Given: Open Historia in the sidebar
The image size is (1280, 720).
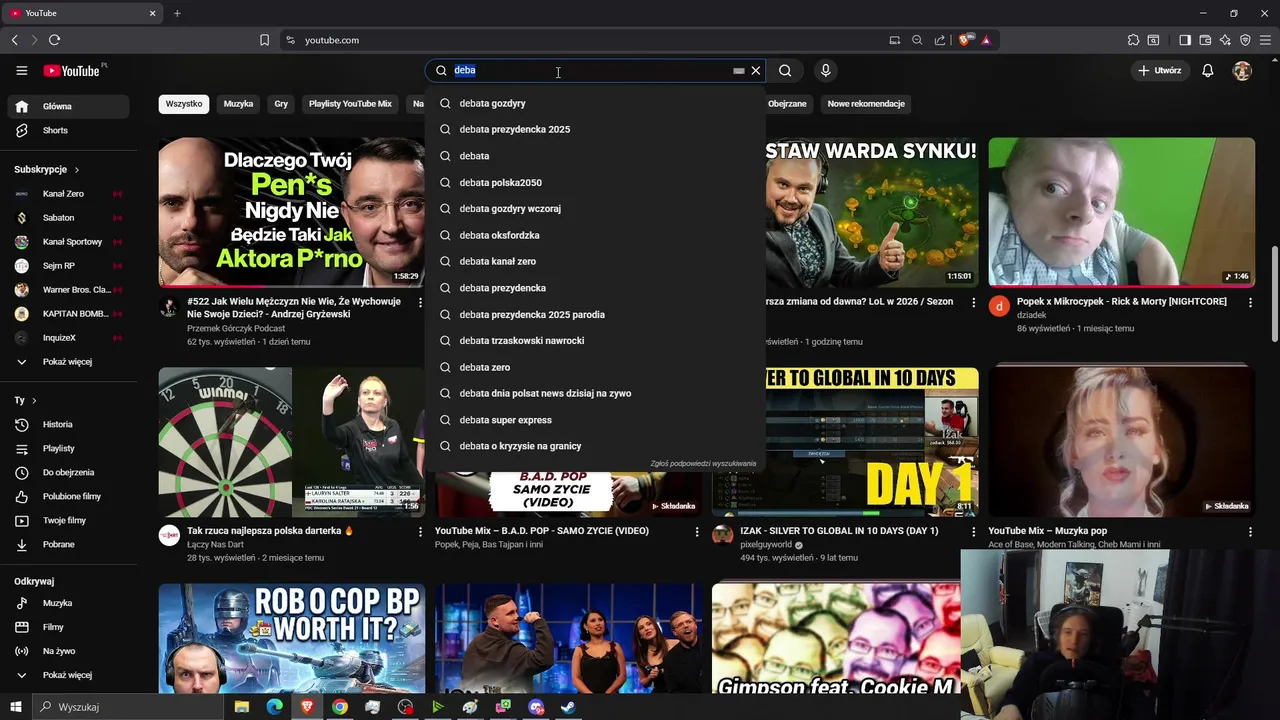Looking at the screenshot, I should [x=68, y=424].
